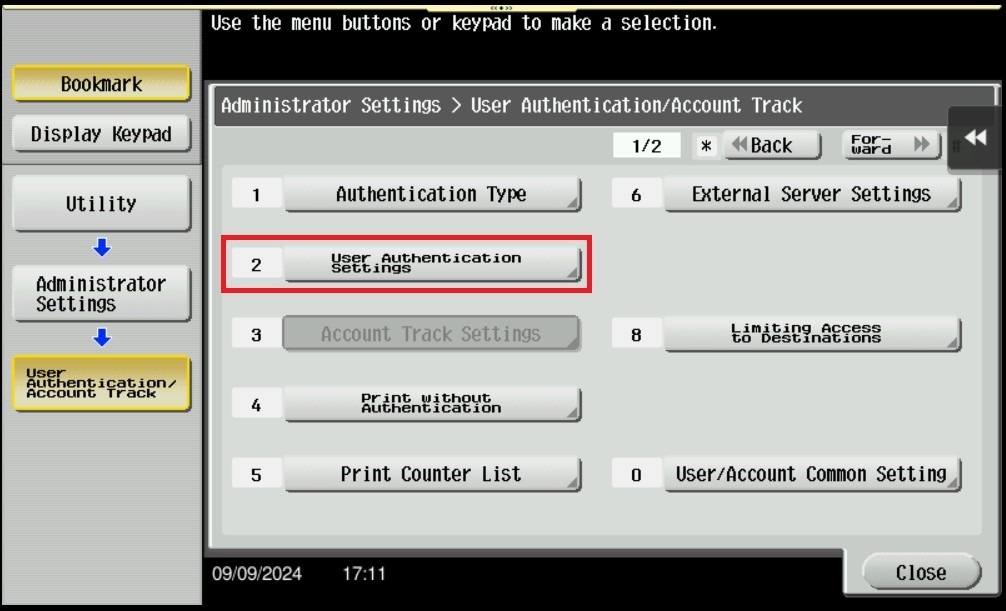Image resolution: width=1006 pixels, height=611 pixels.
Task: Go to previous page with Back
Action: tap(771, 146)
